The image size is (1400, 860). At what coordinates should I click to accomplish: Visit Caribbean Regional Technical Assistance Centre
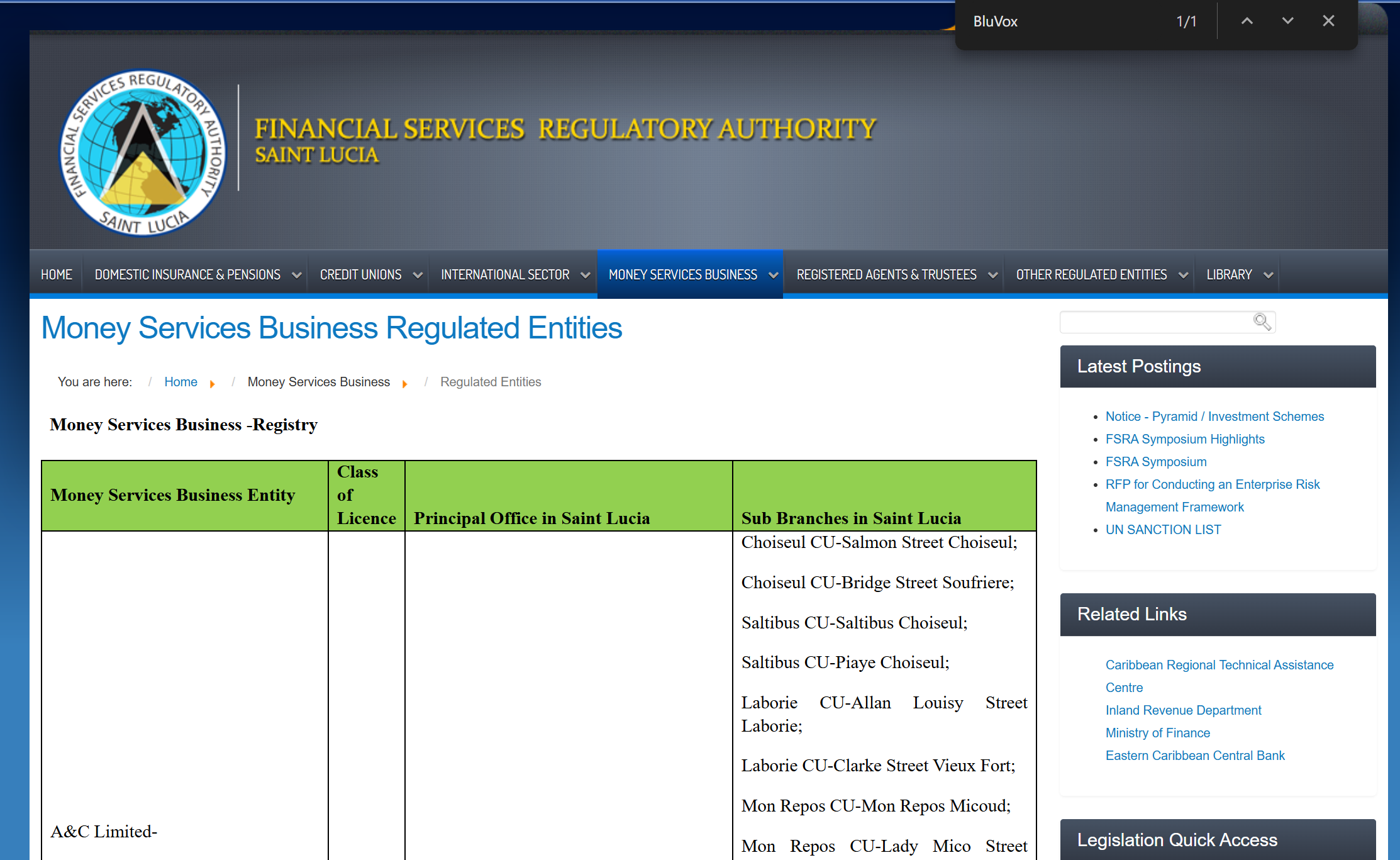[1219, 676]
